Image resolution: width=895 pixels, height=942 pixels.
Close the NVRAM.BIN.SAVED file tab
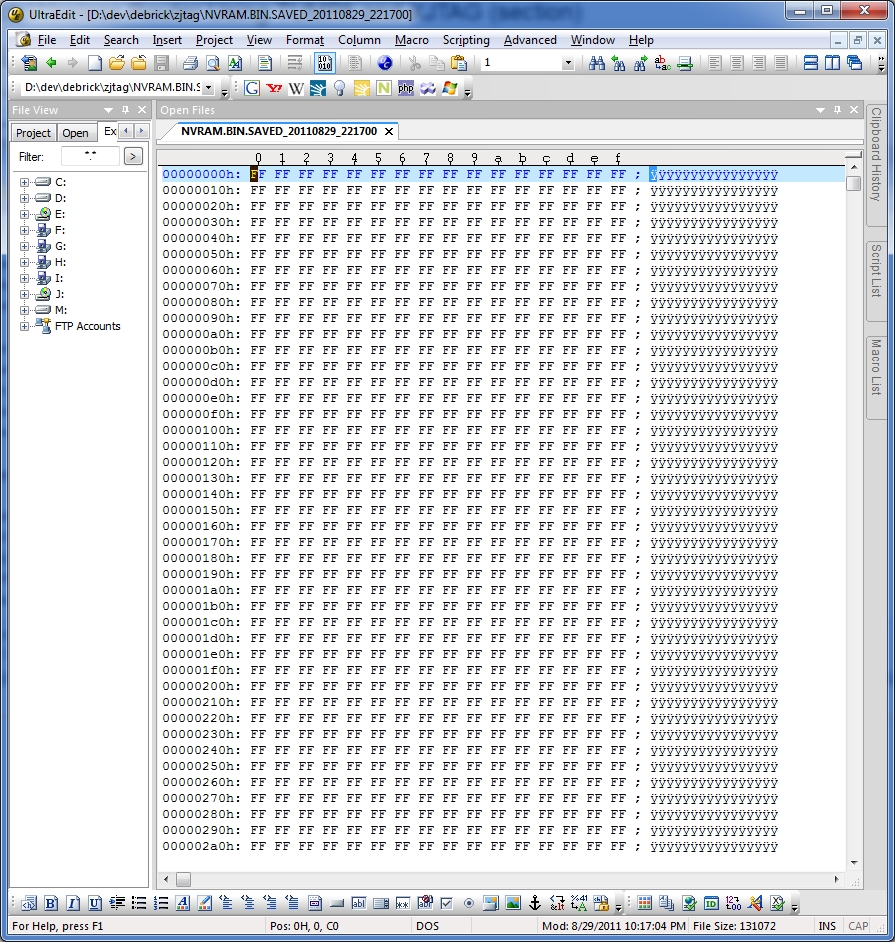click(389, 131)
